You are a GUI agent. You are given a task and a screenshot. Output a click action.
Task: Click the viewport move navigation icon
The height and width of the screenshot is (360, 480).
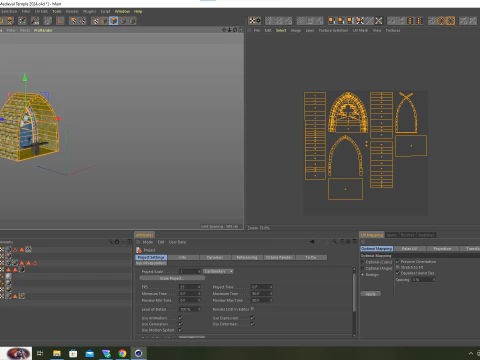224,30
